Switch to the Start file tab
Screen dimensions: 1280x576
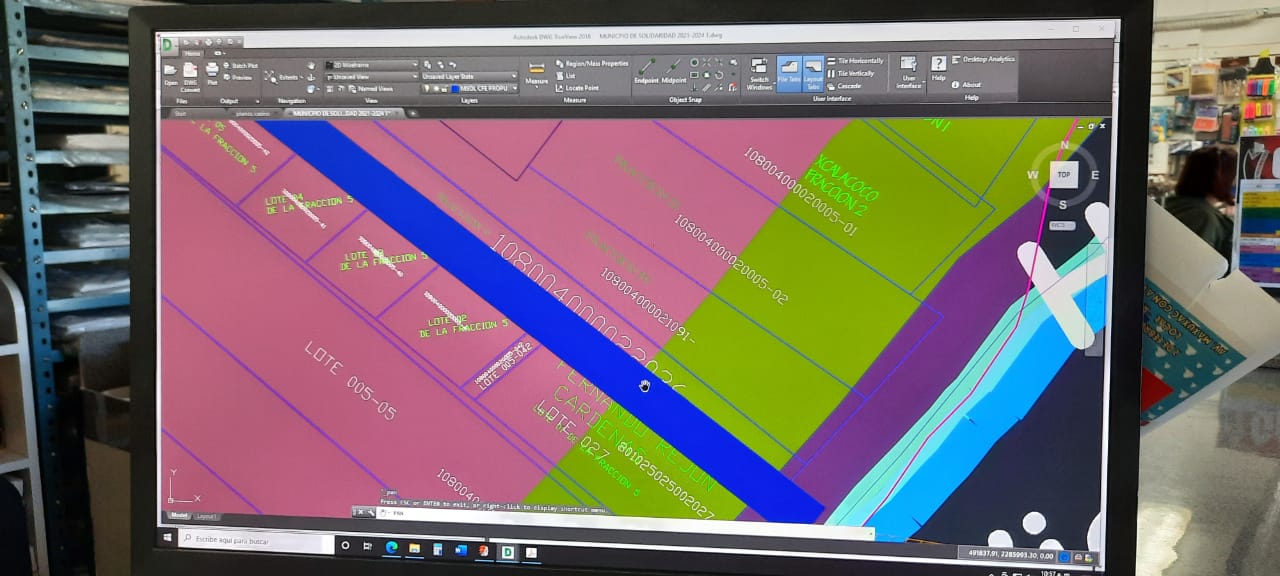(180, 113)
